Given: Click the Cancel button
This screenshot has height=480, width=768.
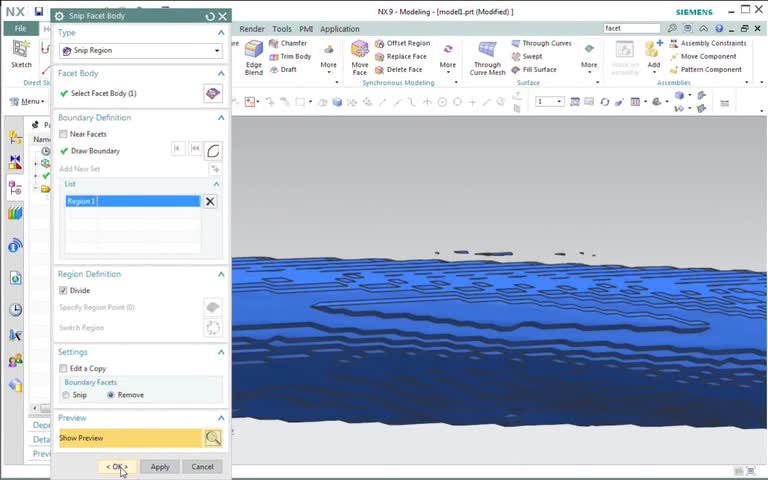Looking at the screenshot, I should 202,467.
